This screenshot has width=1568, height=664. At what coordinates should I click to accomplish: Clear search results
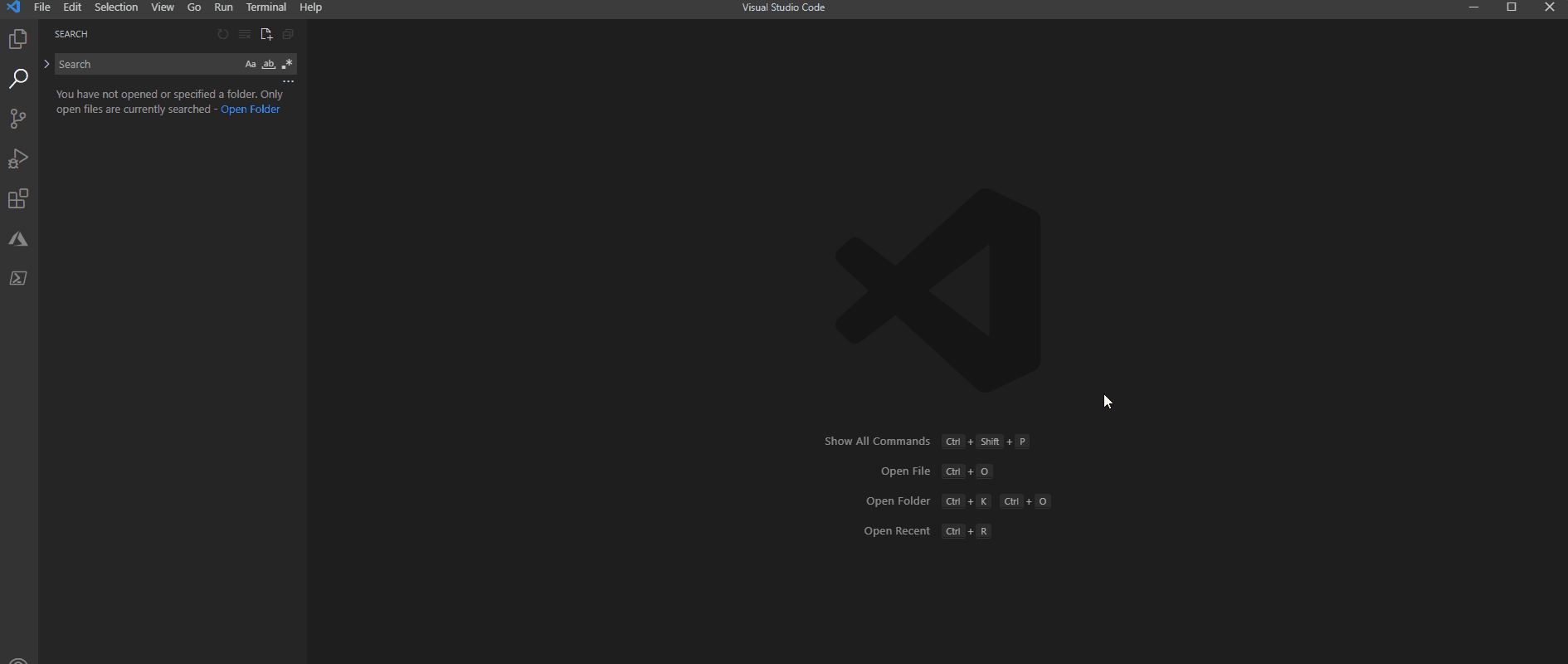245,34
